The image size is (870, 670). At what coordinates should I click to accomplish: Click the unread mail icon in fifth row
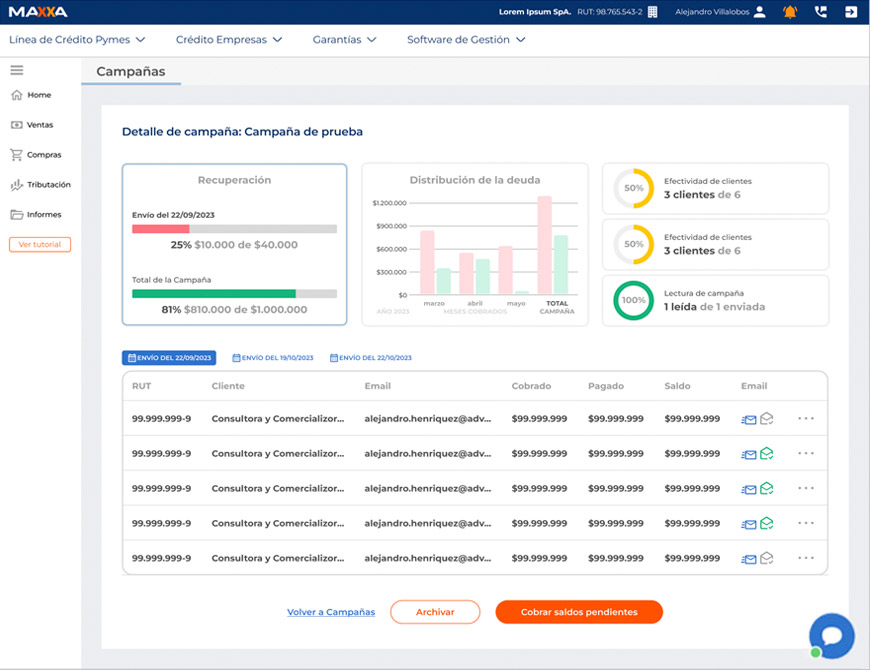[x=766, y=558]
